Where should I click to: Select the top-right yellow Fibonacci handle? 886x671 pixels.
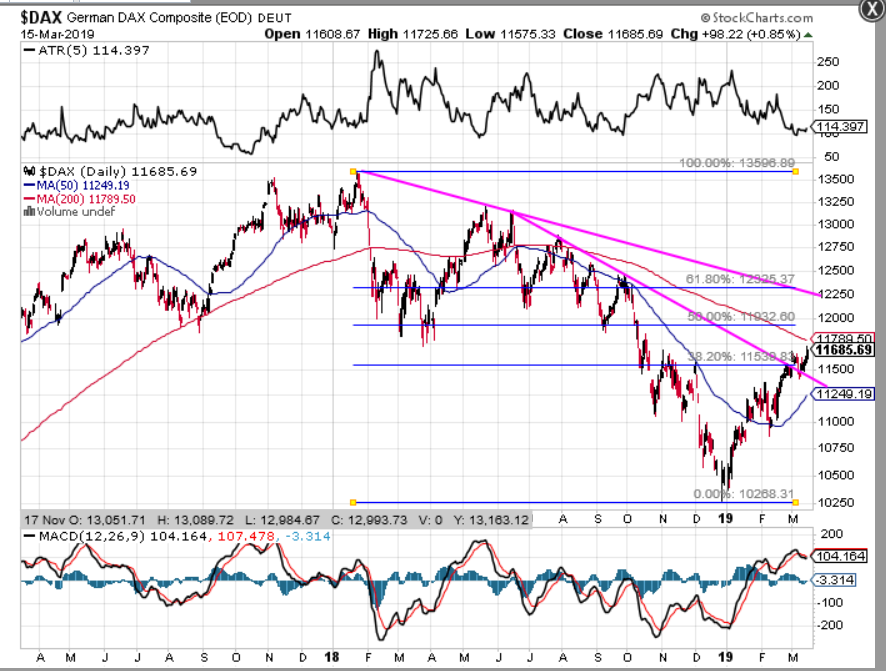(795, 171)
